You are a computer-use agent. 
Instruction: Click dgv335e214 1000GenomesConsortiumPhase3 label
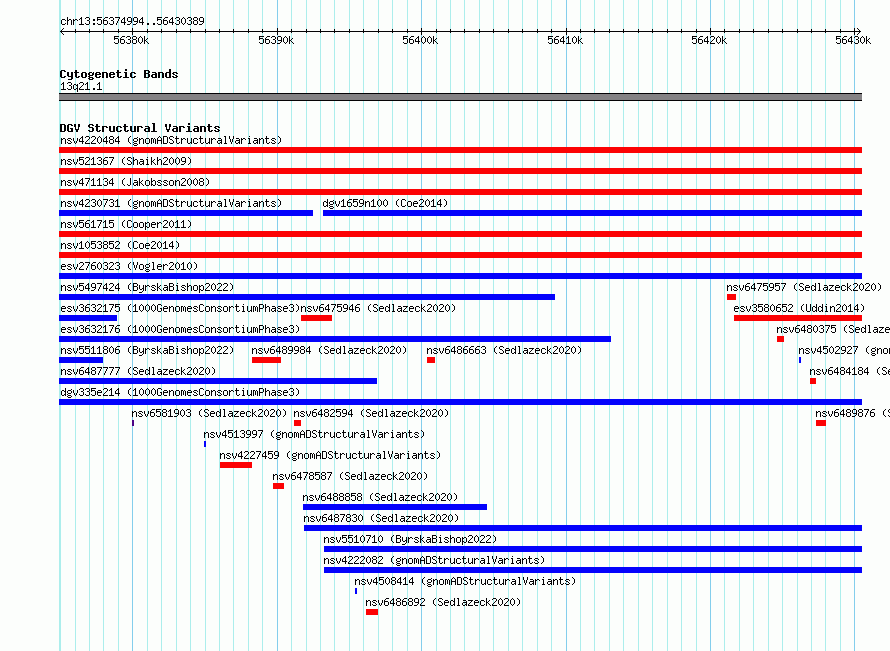pyautogui.click(x=180, y=392)
